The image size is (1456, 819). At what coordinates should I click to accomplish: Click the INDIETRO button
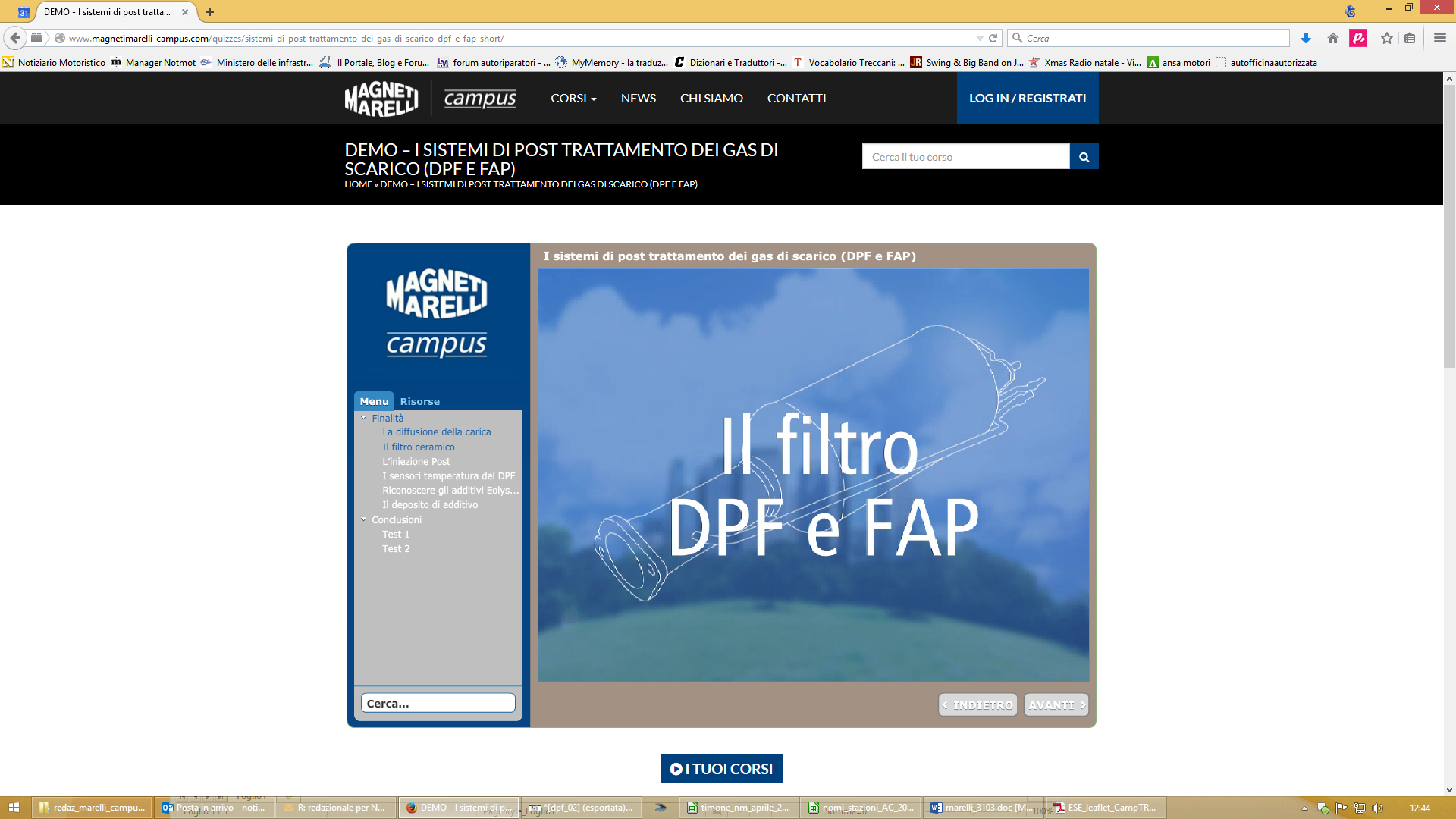978,705
